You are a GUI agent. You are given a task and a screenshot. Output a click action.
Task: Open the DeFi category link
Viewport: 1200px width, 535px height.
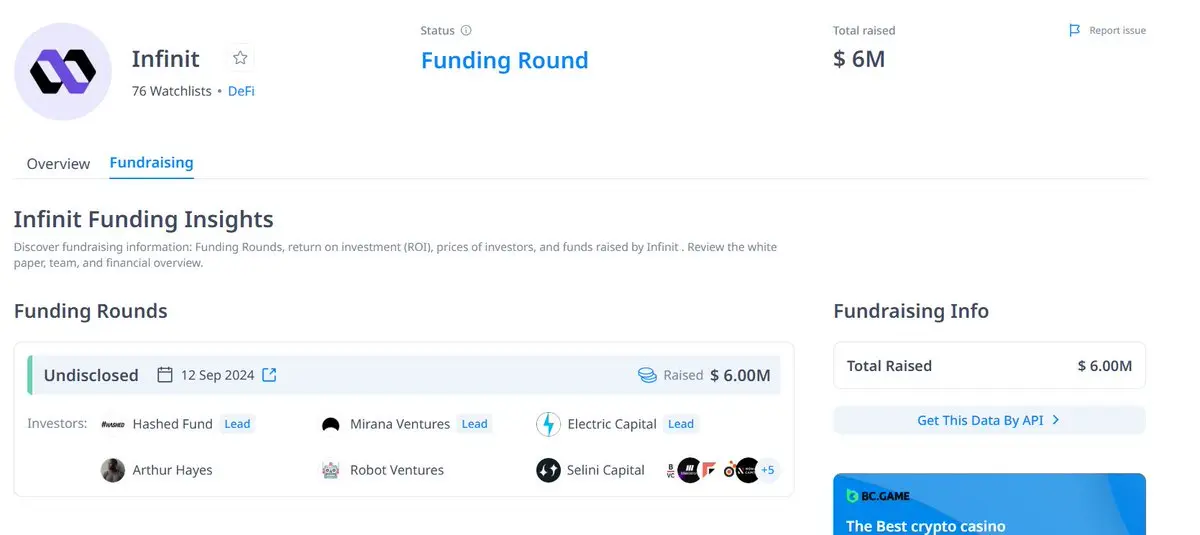241,91
